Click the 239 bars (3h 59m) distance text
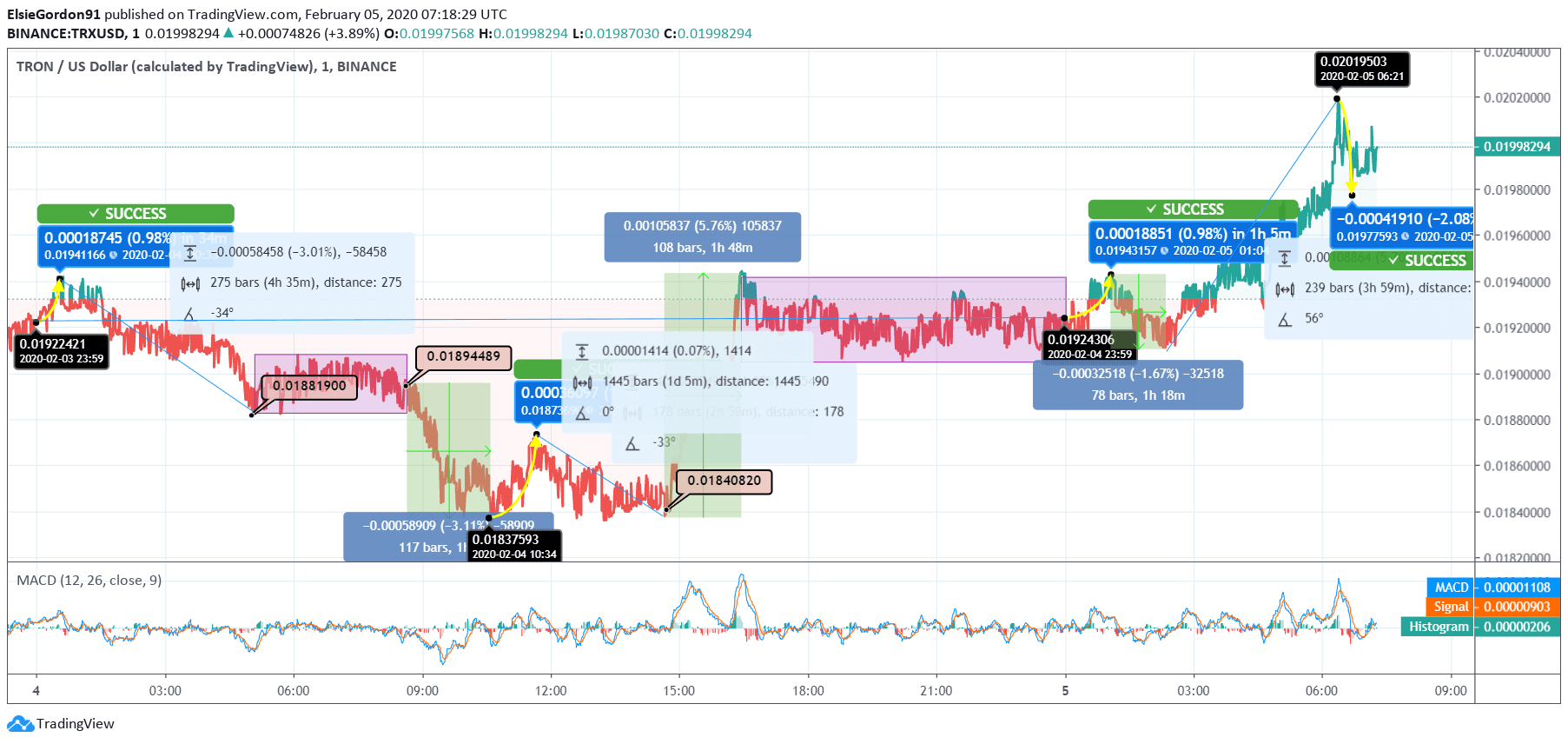Screen dimensions: 1568x744 click(x=1387, y=289)
